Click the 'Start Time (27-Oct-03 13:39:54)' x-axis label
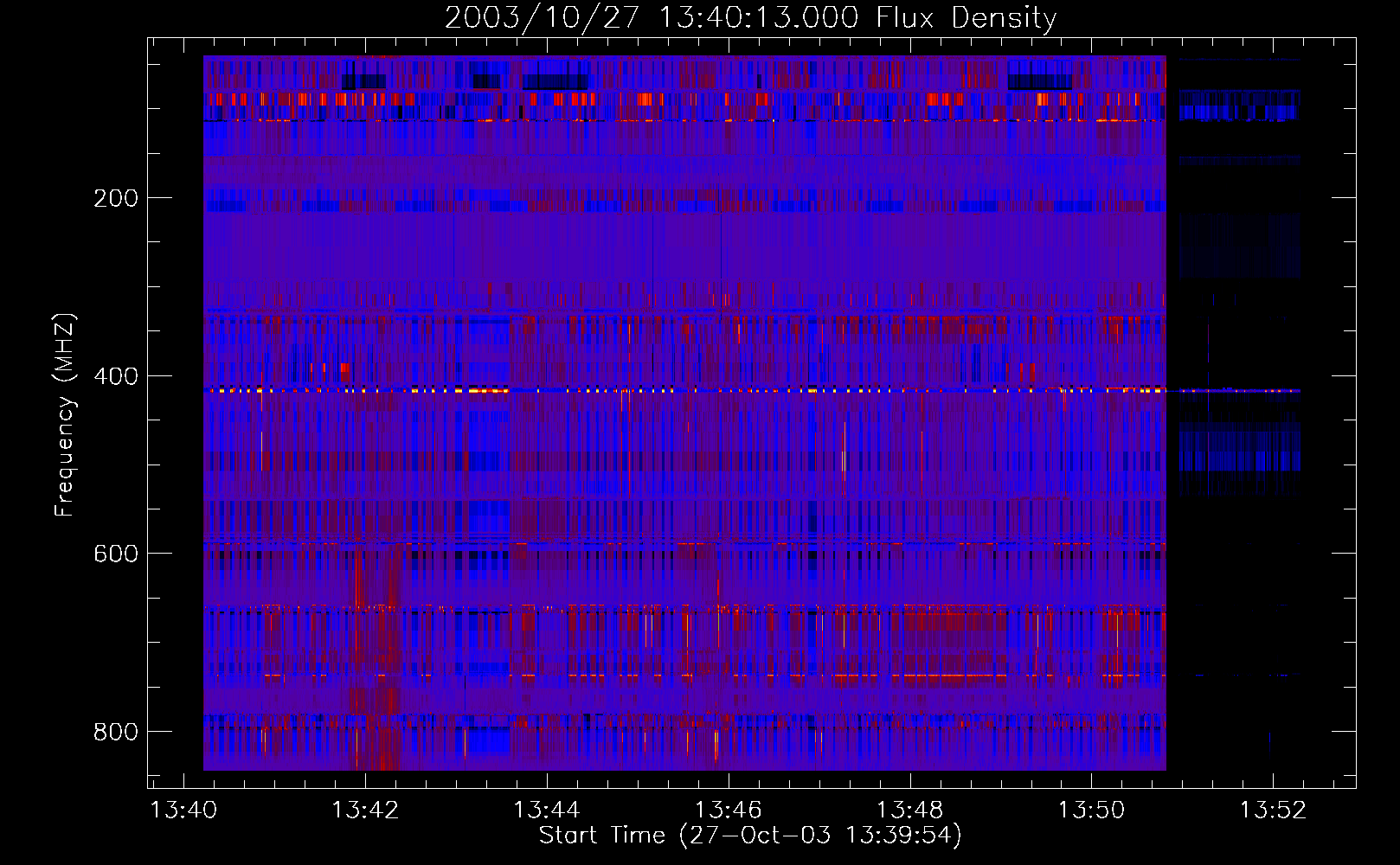Screen dimensions: 1400x865 [750, 836]
